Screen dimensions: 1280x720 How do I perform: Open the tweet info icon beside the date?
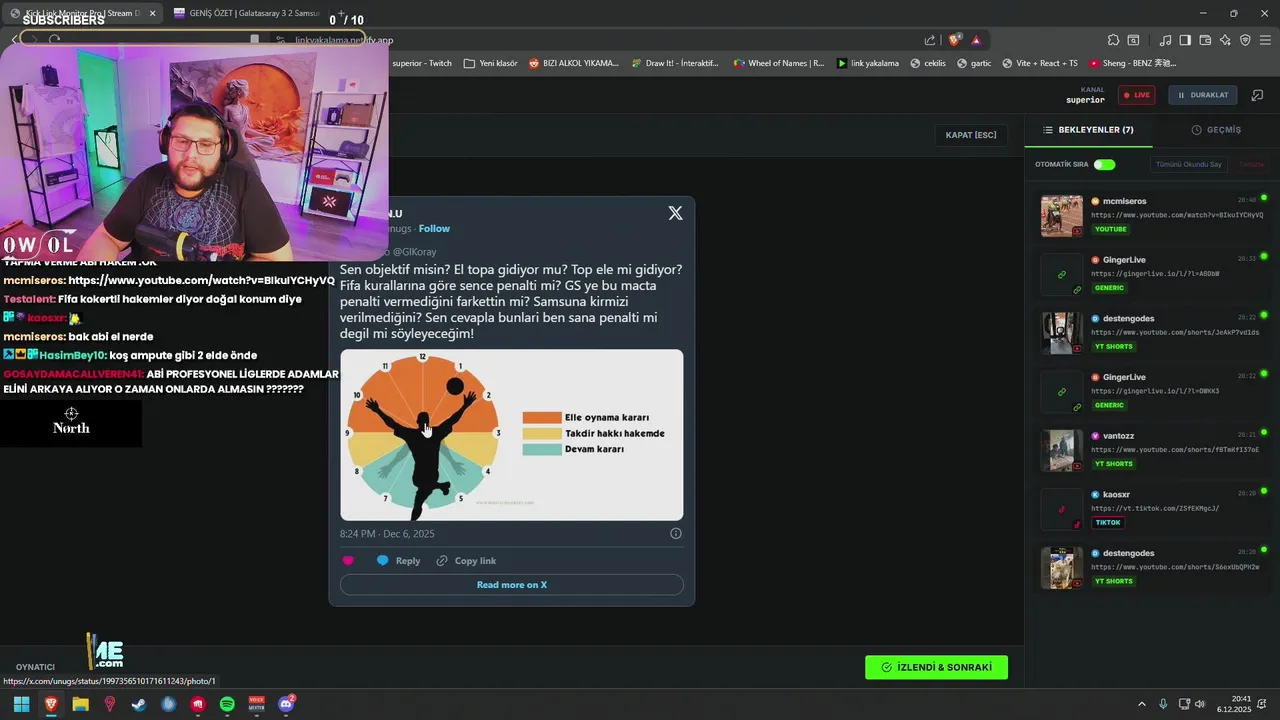tap(676, 534)
